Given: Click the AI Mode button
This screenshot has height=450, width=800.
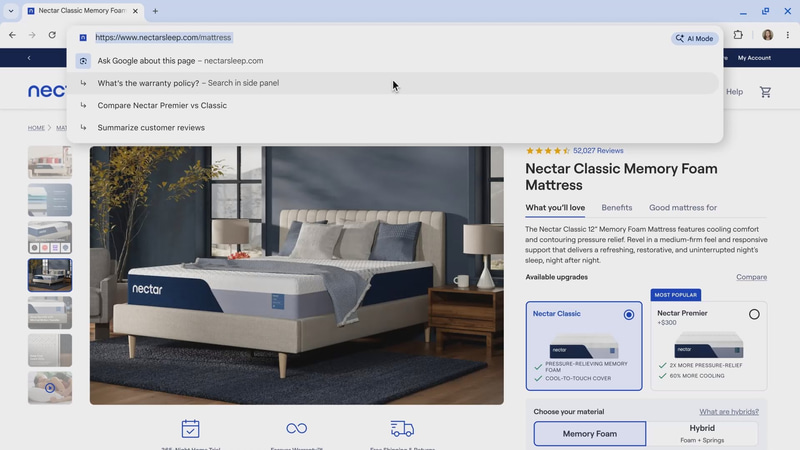Looking at the screenshot, I should click(694, 38).
